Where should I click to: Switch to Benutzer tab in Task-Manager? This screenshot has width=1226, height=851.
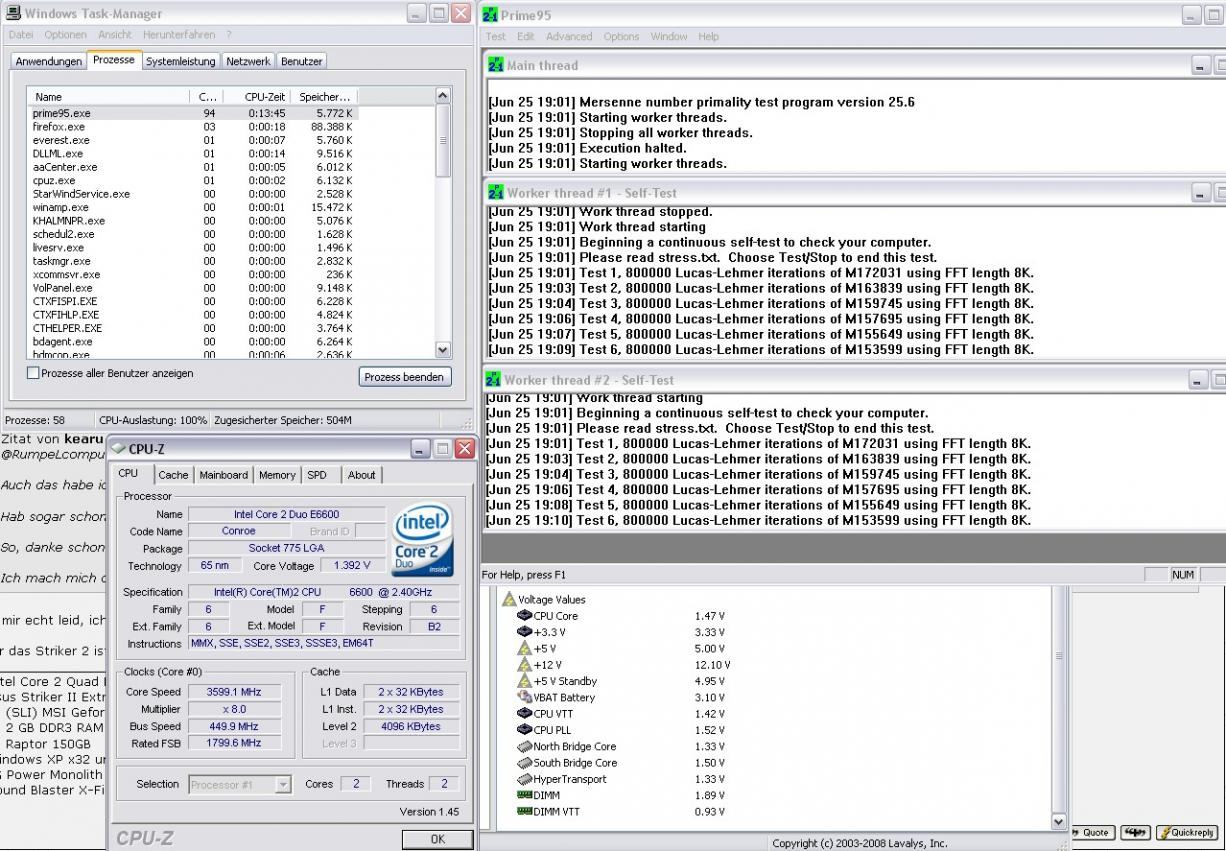[301, 61]
